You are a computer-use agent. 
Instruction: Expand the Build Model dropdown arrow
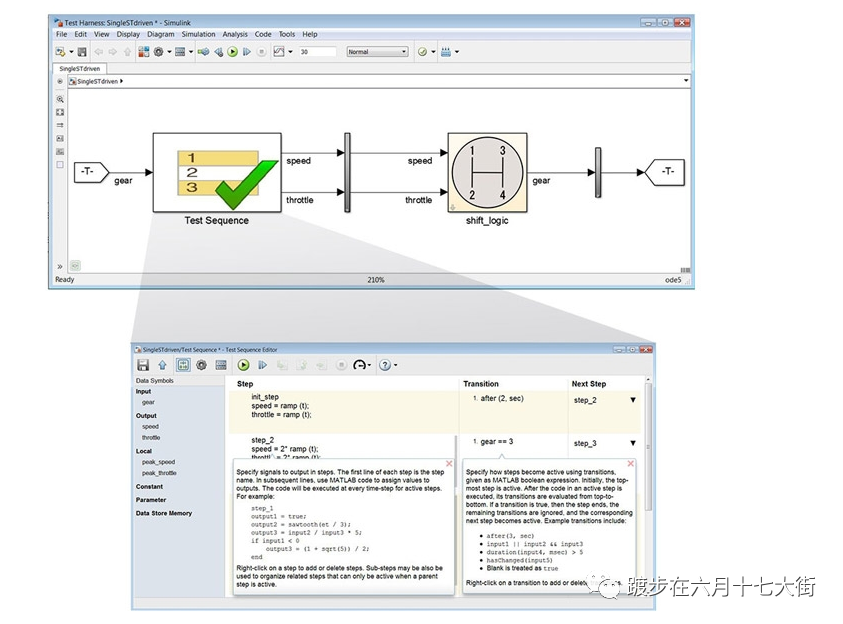pos(457,52)
